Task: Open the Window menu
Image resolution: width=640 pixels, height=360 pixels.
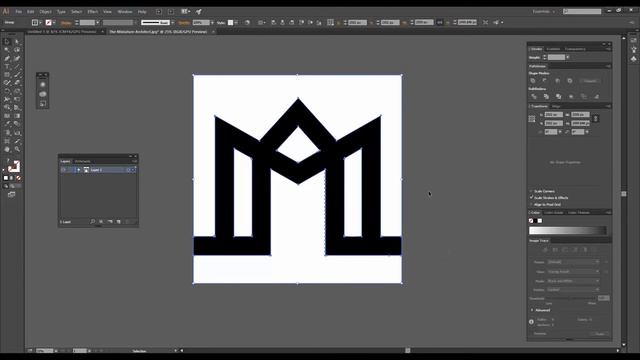Action: pyautogui.click(x=125, y=11)
